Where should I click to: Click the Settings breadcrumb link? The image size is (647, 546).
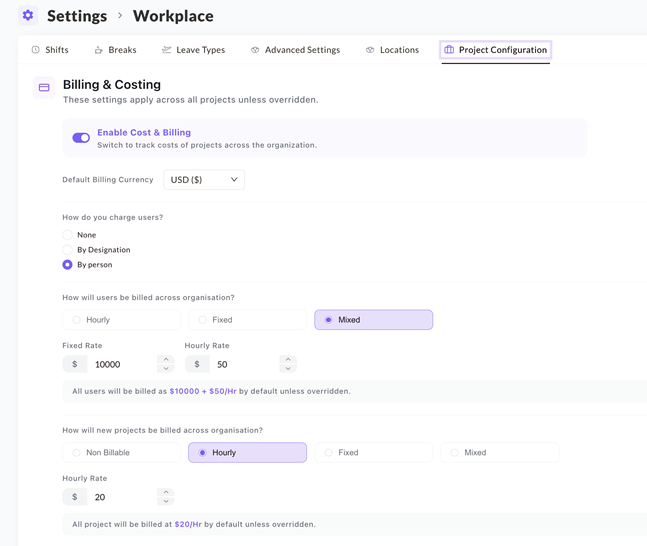coord(77,16)
